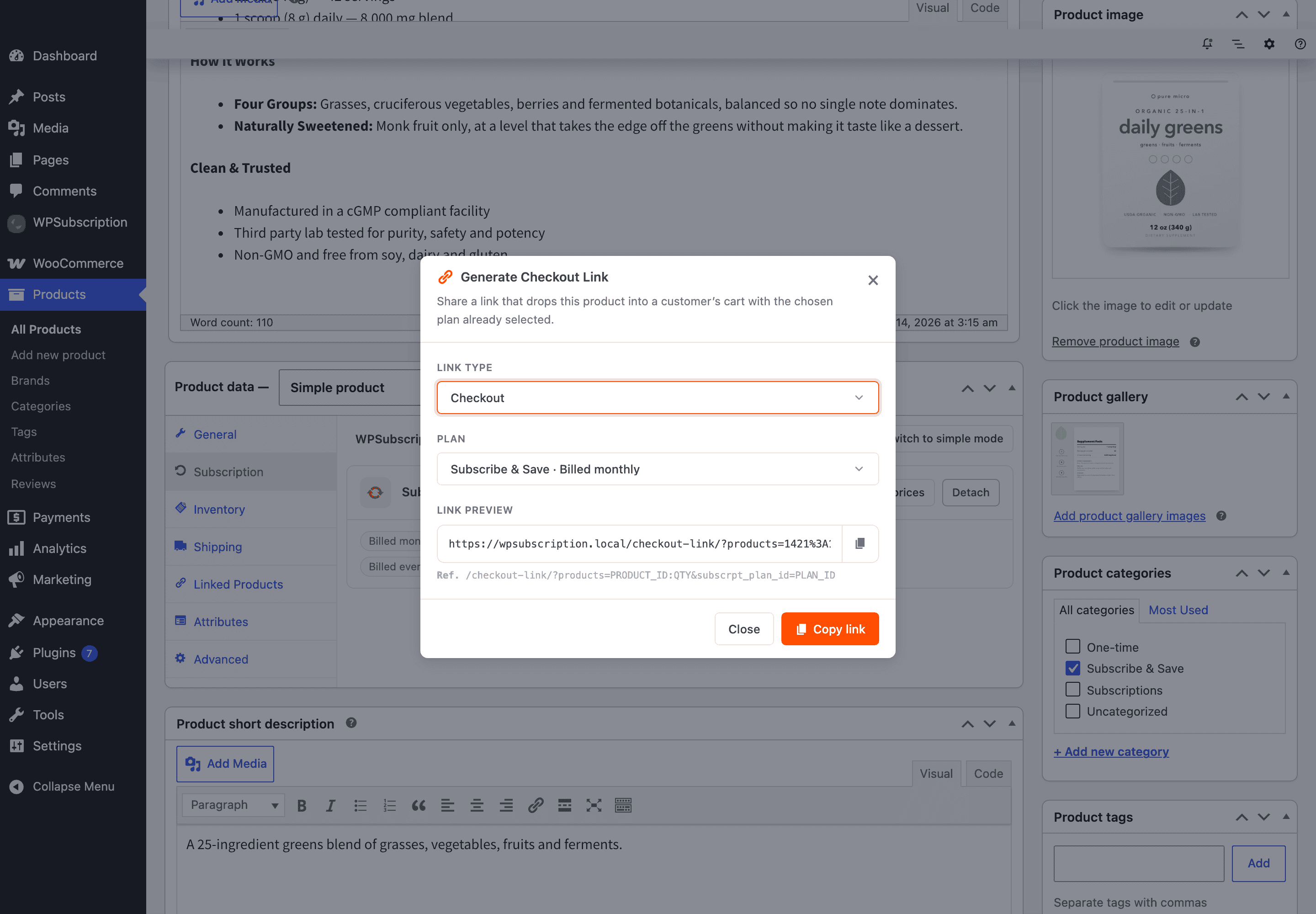Viewport: 1316px width, 914px height.
Task: Insert bulleted list in short description
Action: pos(360,806)
